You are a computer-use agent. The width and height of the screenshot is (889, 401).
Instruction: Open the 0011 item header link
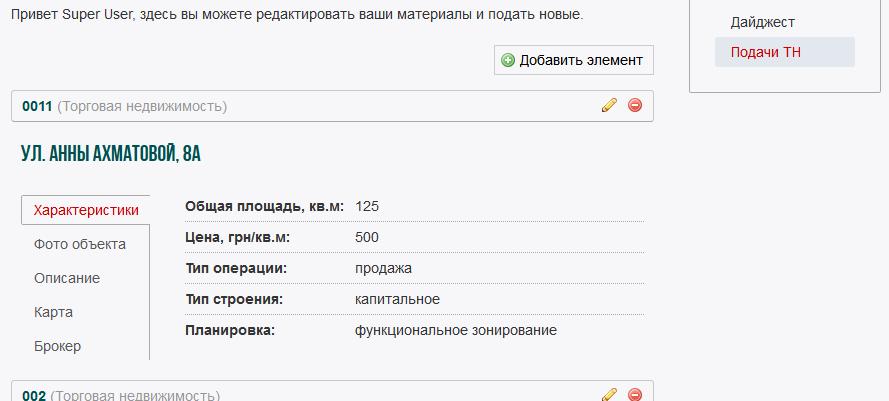coord(37,106)
